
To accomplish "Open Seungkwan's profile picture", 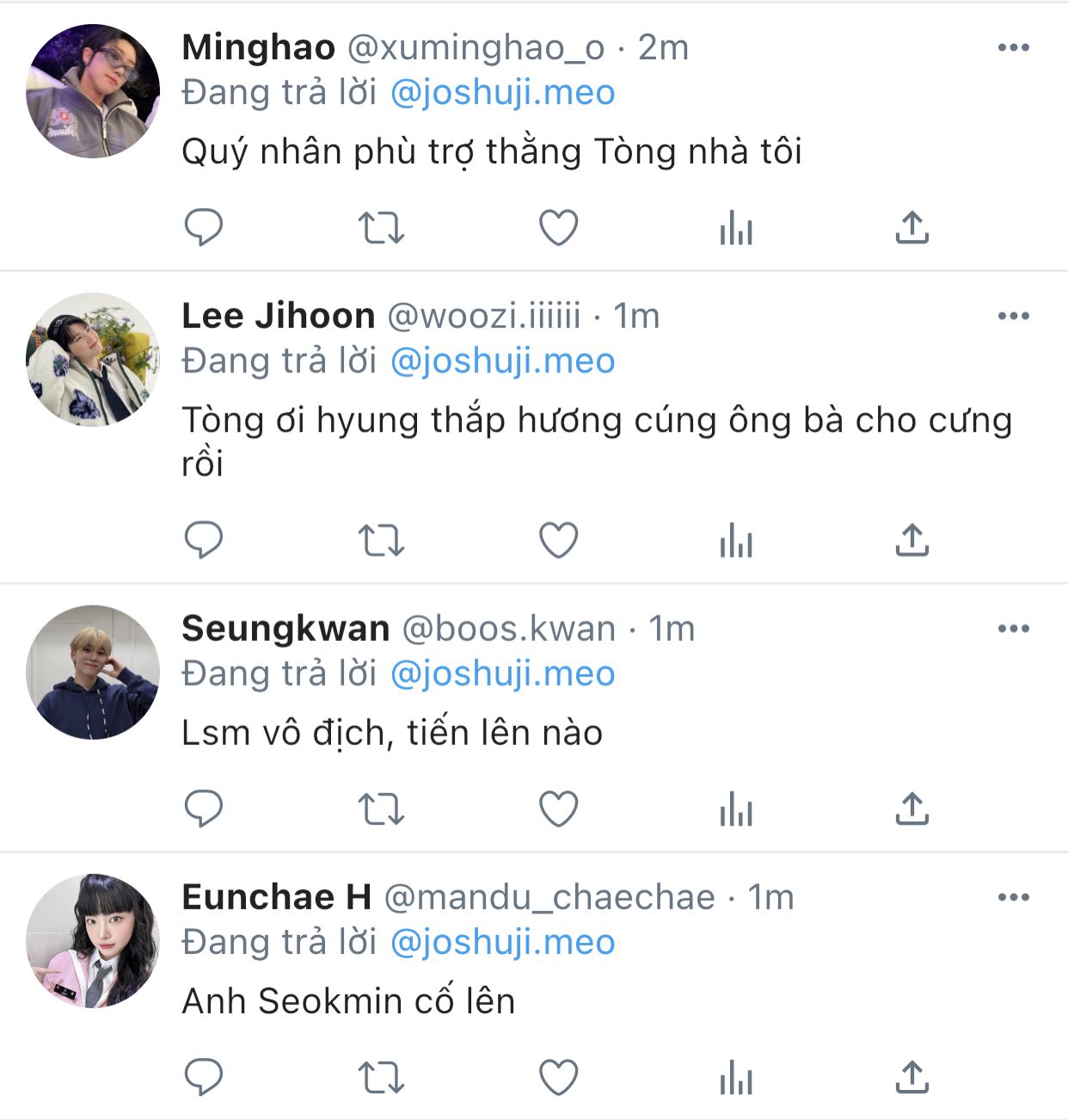I will pos(93,672).
